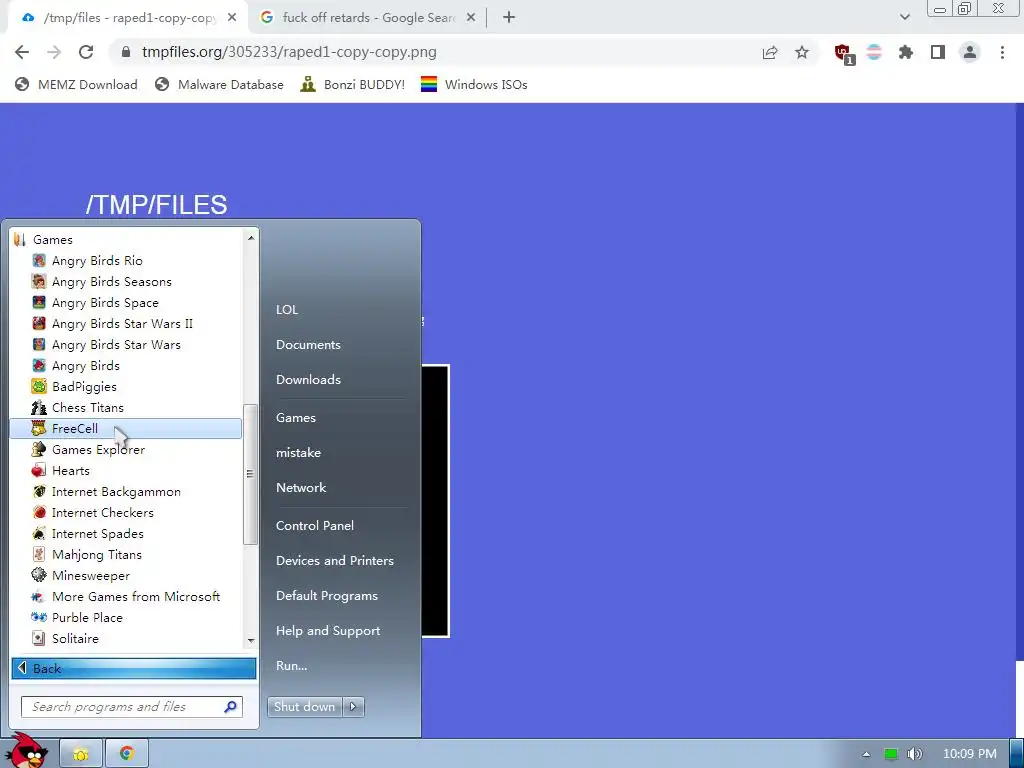Open the Run... dialog
This screenshot has height=768, width=1024.
[291, 665]
